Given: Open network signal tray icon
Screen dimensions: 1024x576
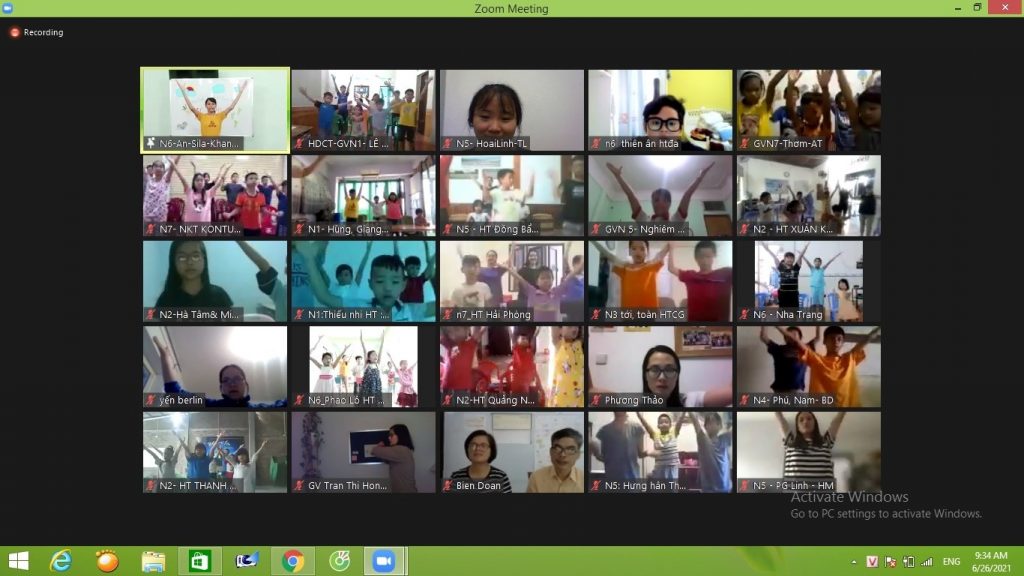Looking at the screenshot, I should [927, 562].
